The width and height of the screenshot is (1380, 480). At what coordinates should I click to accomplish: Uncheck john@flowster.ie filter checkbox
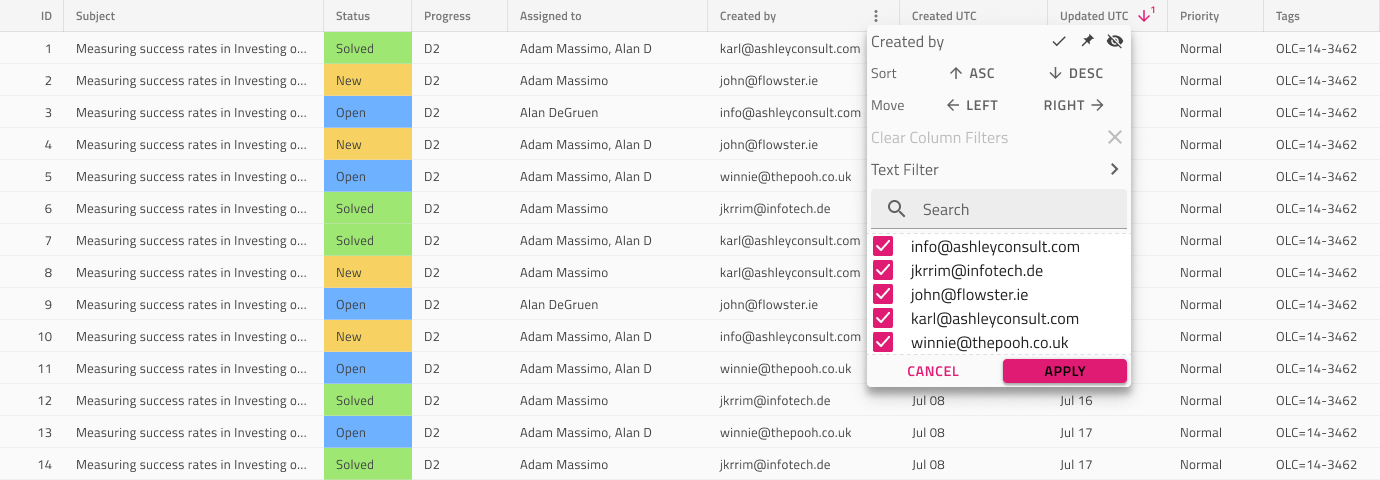[x=883, y=294]
